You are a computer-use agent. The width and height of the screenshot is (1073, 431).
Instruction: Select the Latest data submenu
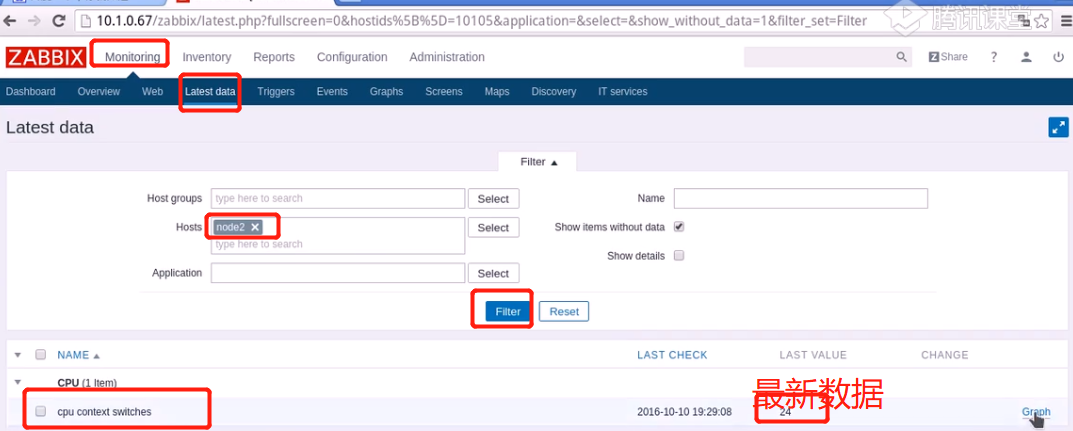point(210,92)
